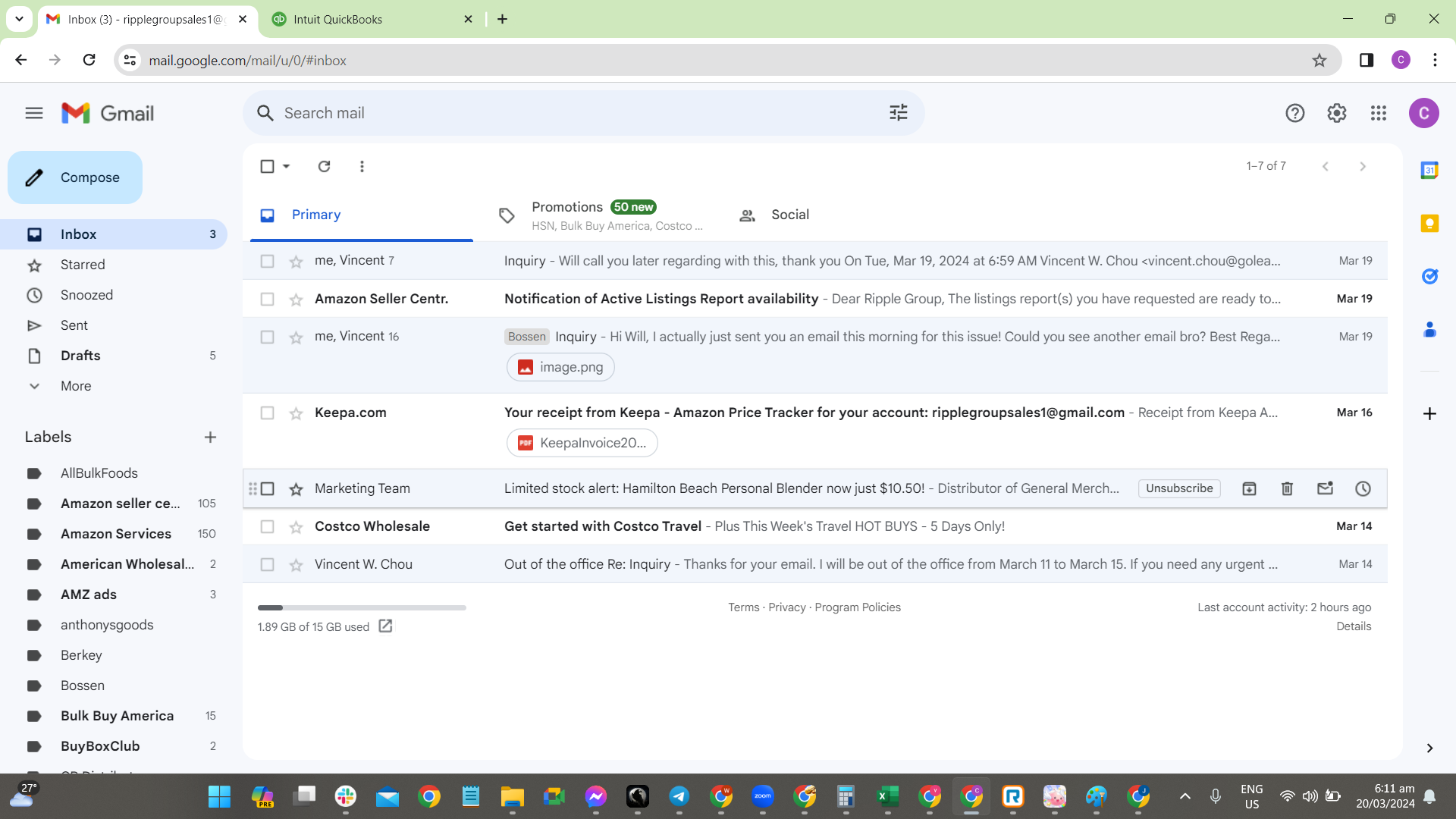
Task: Open Google Calendar side panel
Action: pos(1429,171)
